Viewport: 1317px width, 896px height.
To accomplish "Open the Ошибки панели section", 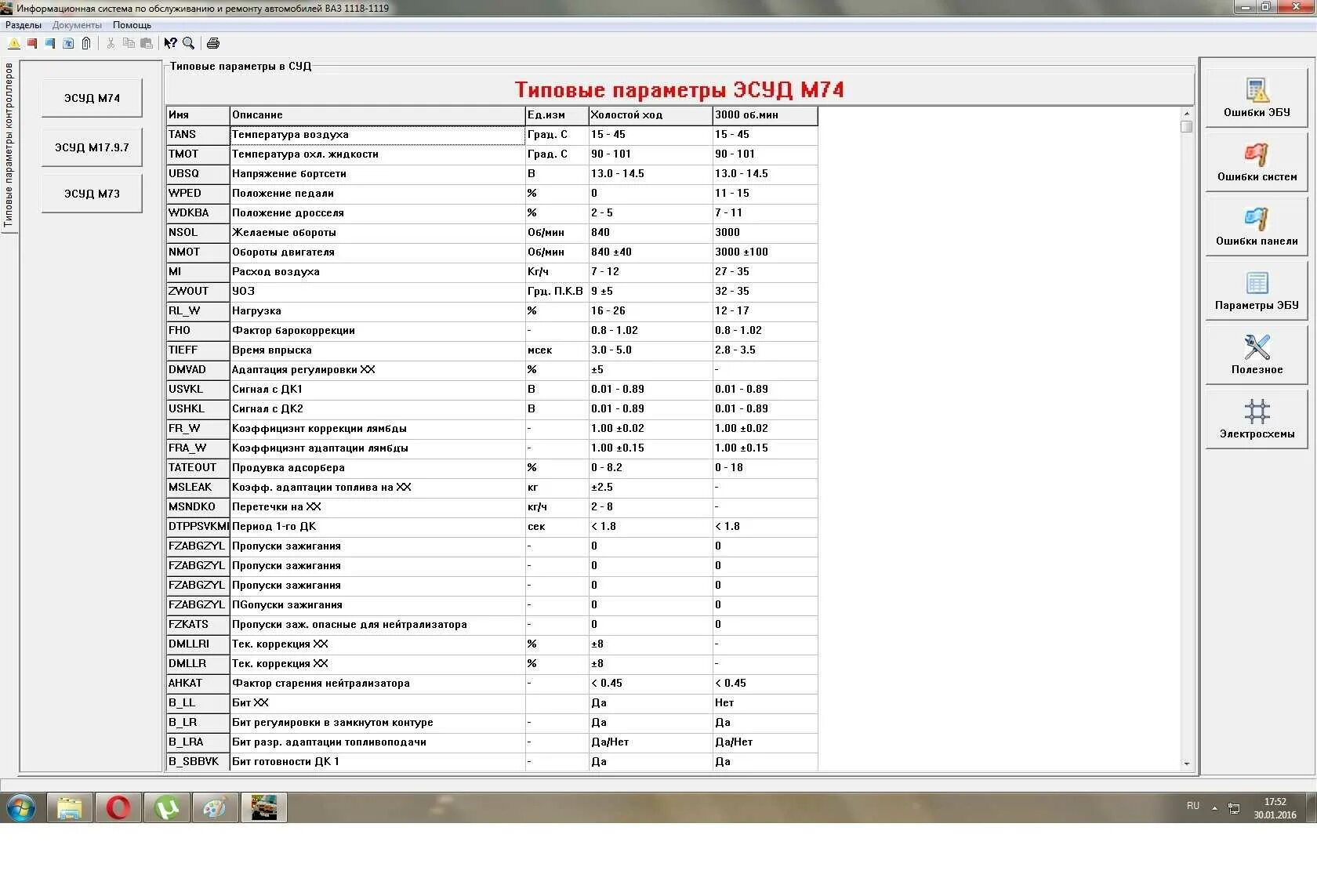I will [1257, 227].
